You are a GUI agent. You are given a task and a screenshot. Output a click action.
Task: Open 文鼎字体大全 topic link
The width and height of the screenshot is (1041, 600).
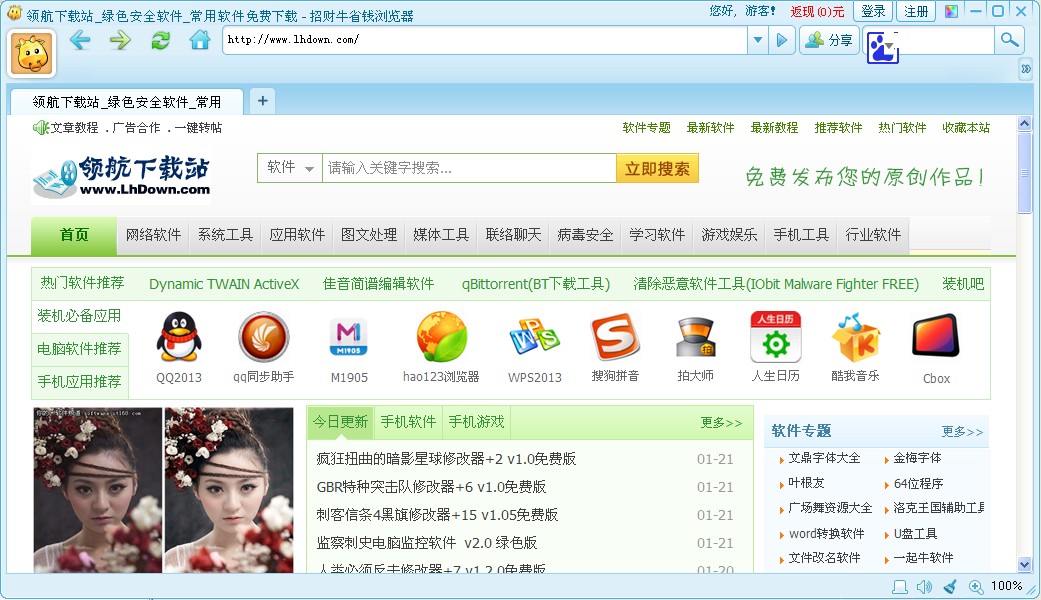click(824, 458)
